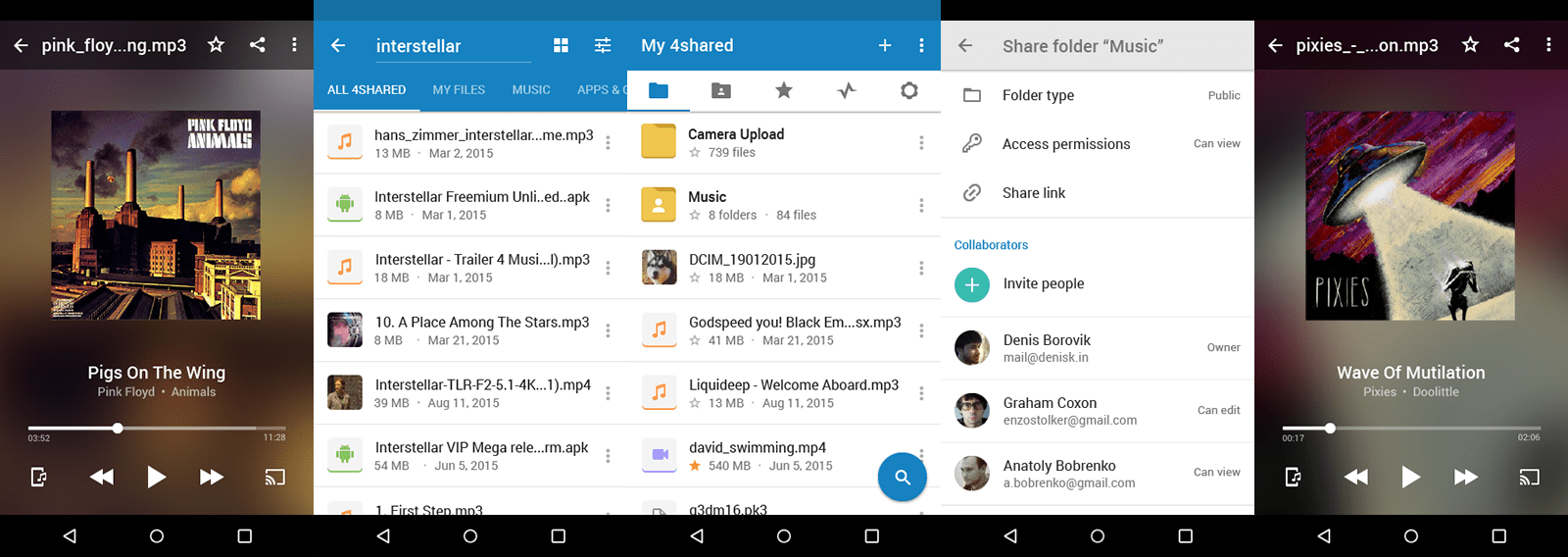Viewport: 1568px width, 557px height.
Task: Toggle the favorite star on the Camera Upload folder
Action: coord(695,153)
